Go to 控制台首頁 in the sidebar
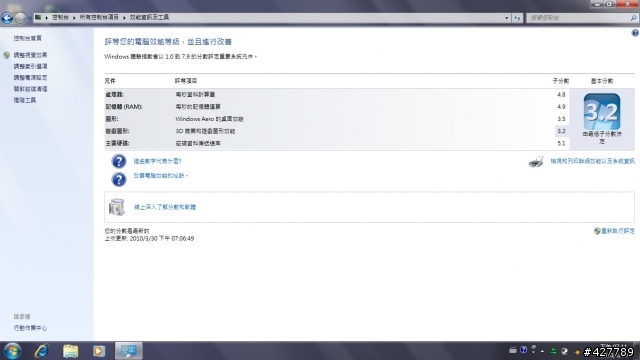640x360 pixels. [x=27, y=38]
